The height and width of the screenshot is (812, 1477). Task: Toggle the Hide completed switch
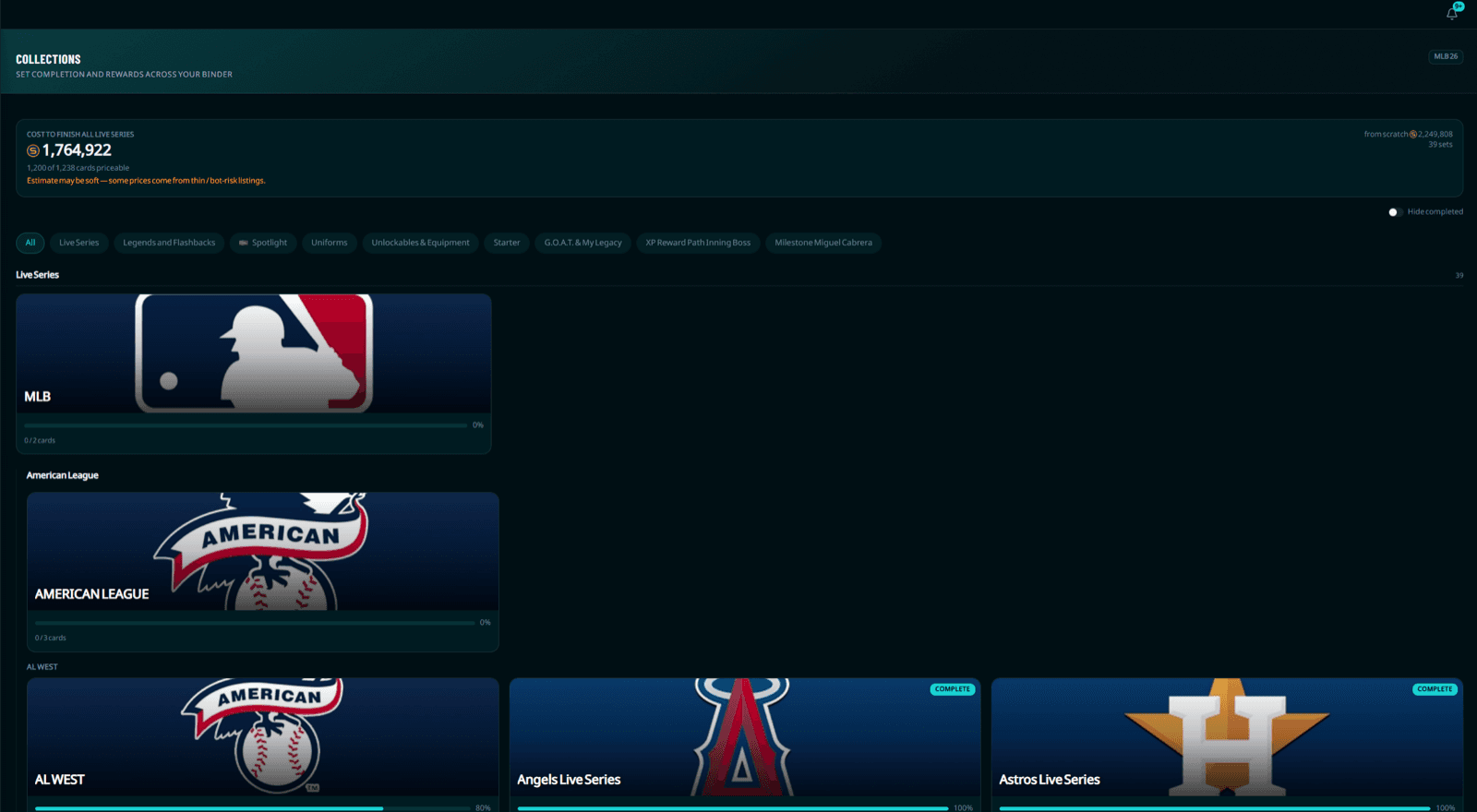click(1395, 212)
